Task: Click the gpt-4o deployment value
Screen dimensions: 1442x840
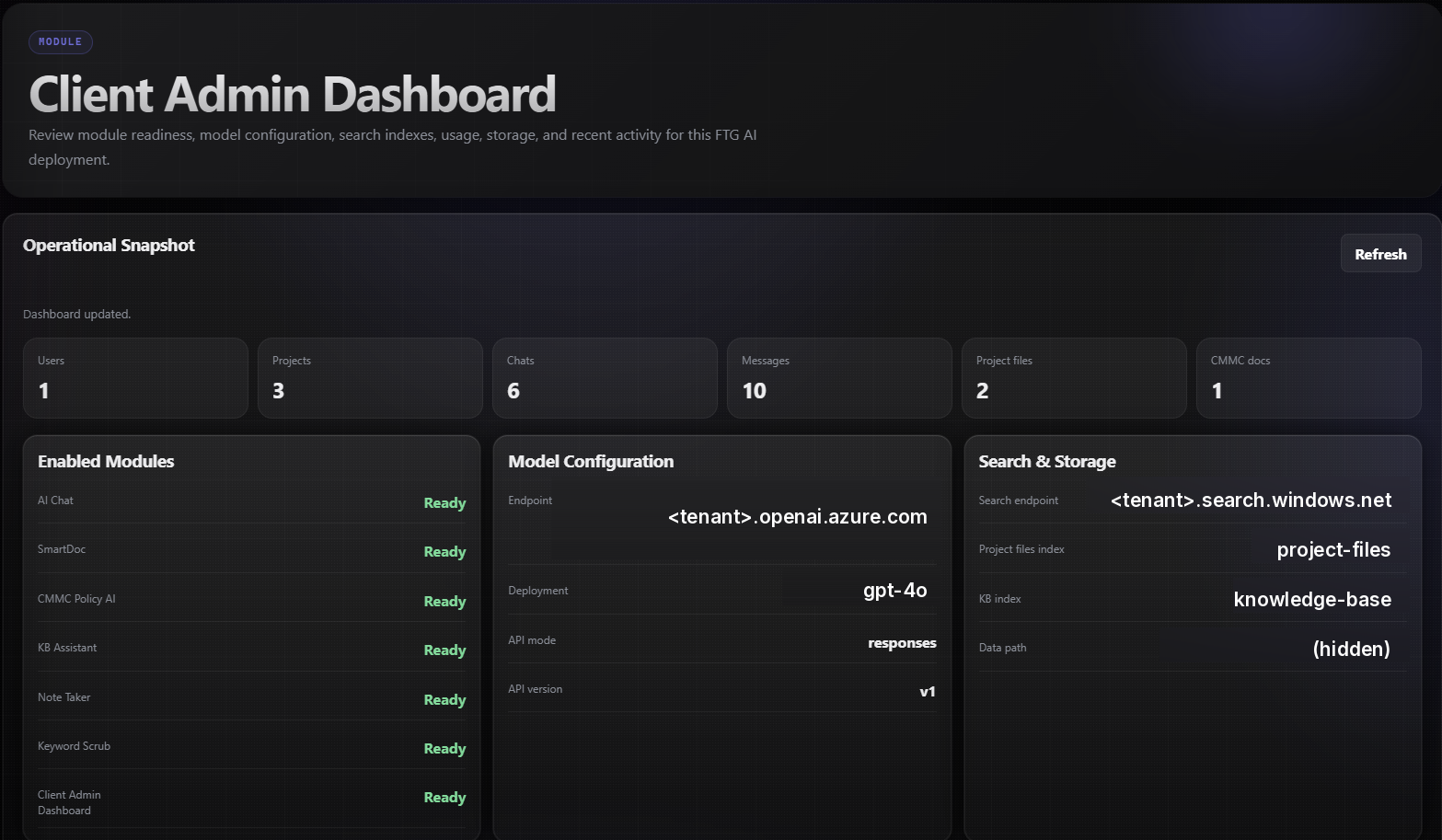Action: point(895,591)
